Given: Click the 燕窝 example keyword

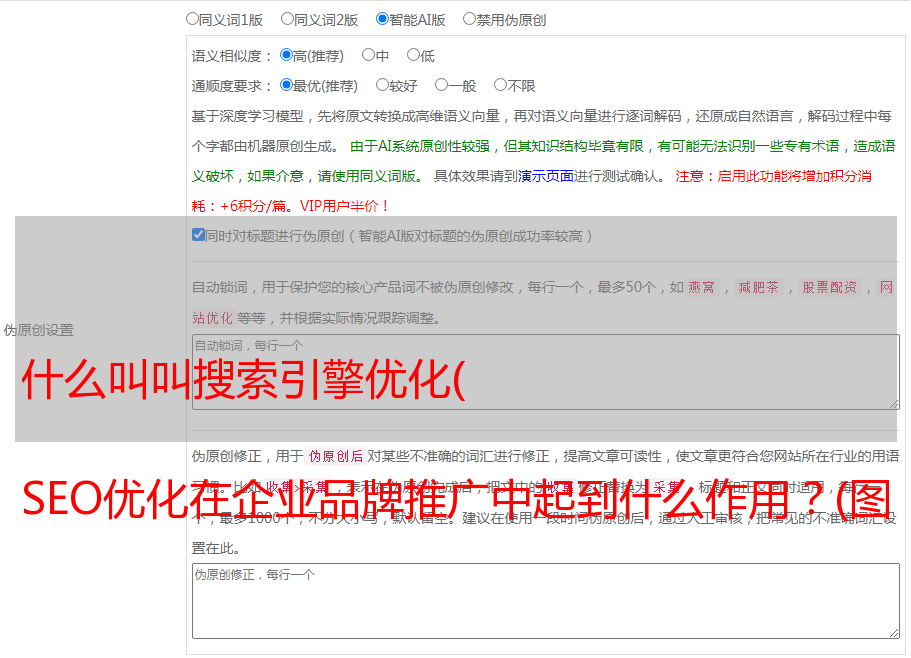Looking at the screenshot, I should [701, 287].
